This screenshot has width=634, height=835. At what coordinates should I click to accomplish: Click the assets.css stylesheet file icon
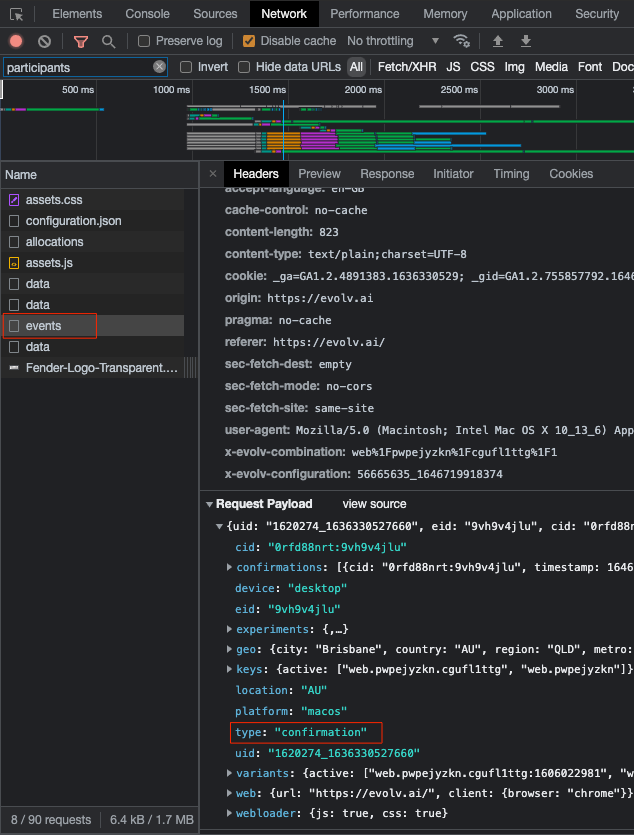coord(14,200)
